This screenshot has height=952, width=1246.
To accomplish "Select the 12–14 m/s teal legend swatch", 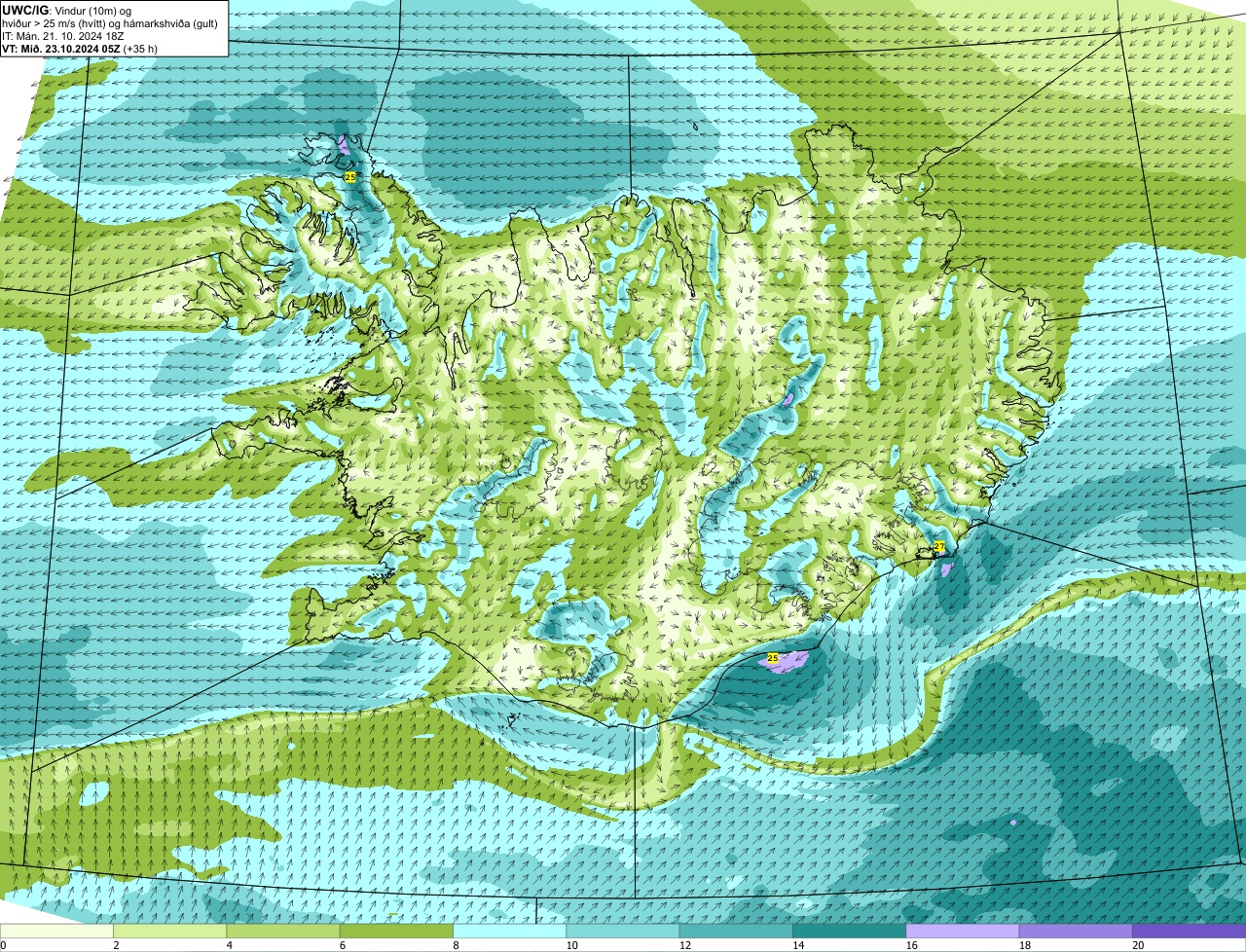I will coord(736,931).
